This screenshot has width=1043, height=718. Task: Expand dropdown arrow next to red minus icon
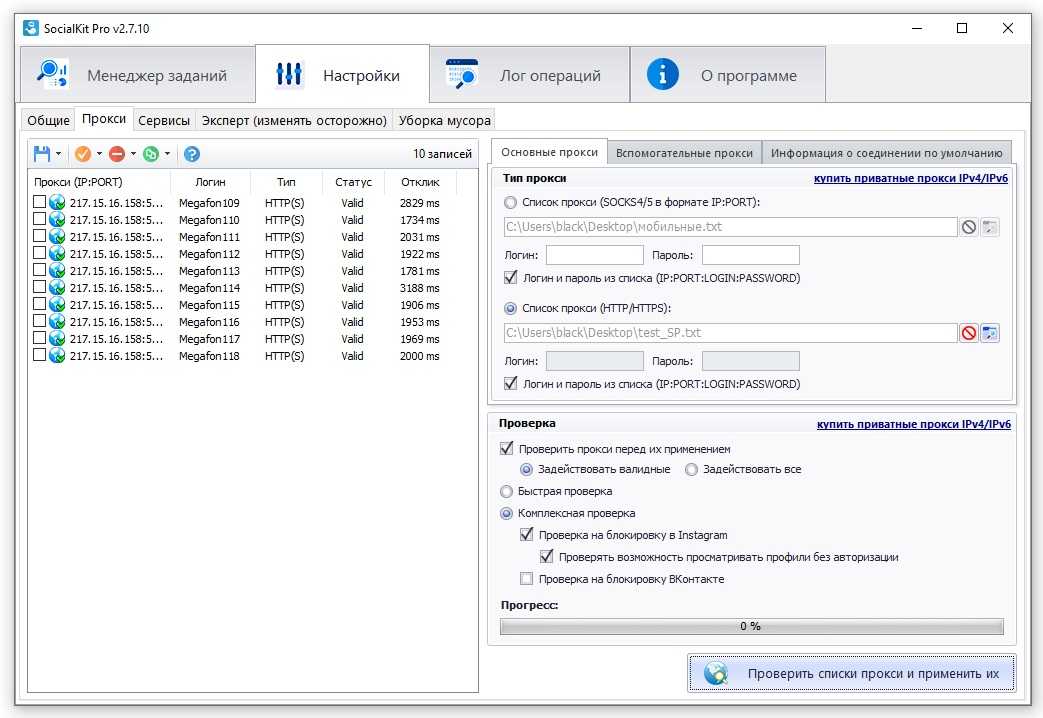tap(133, 154)
